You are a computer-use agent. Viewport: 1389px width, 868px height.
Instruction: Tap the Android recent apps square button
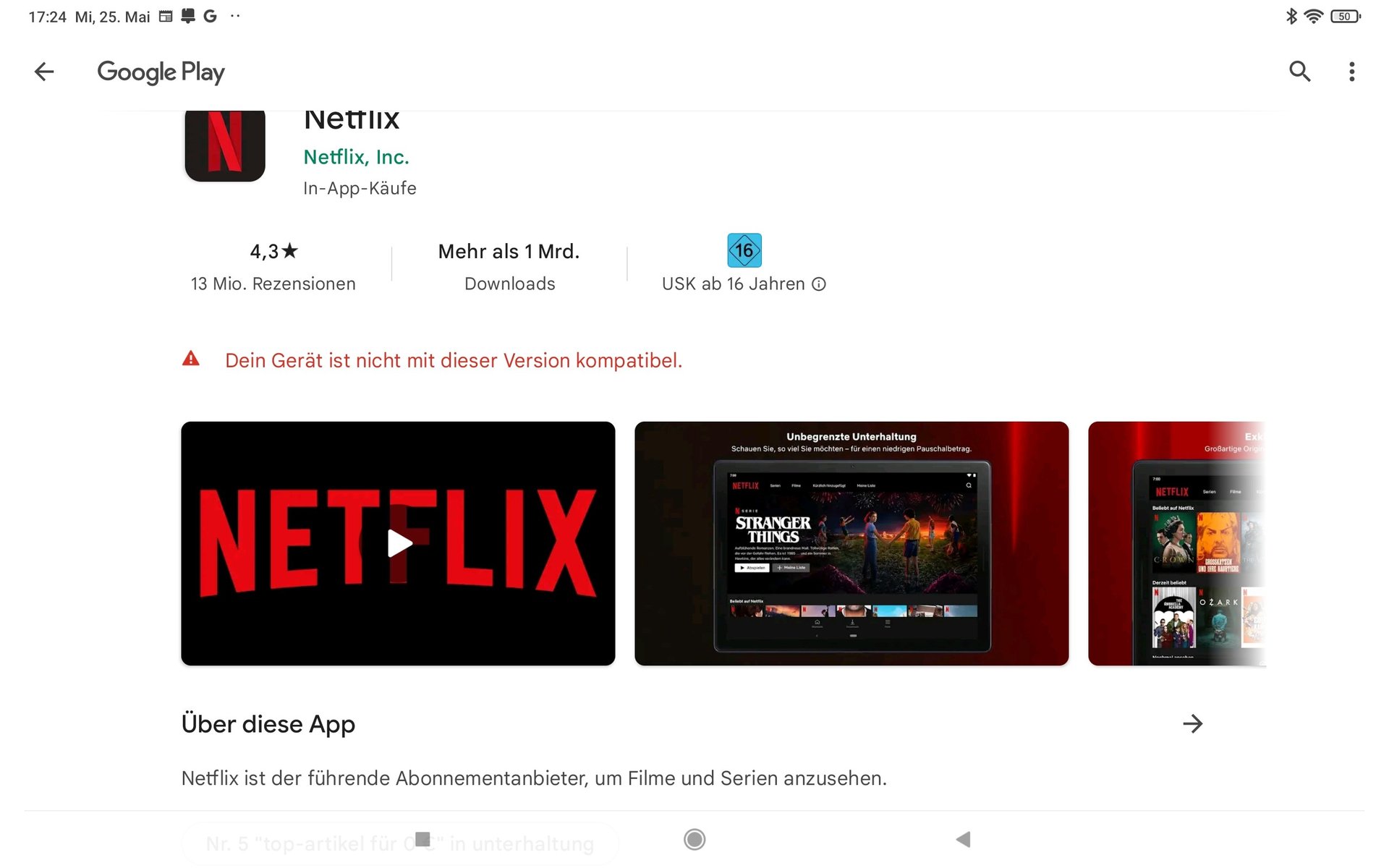coord(423,839)
